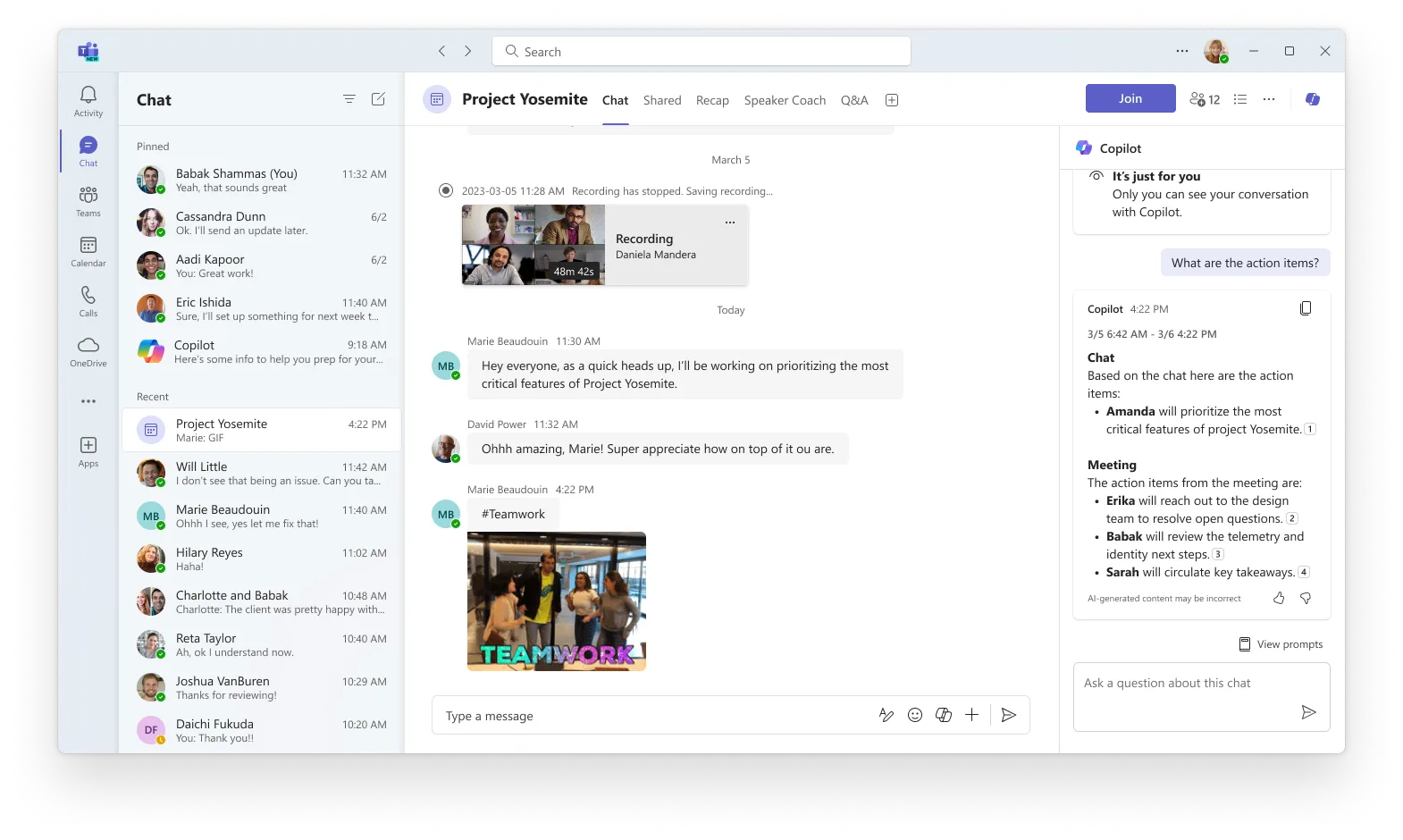Start a new chat with compose icon
The width and height of the screenshot is (1403, 840).
click(378, 99)
